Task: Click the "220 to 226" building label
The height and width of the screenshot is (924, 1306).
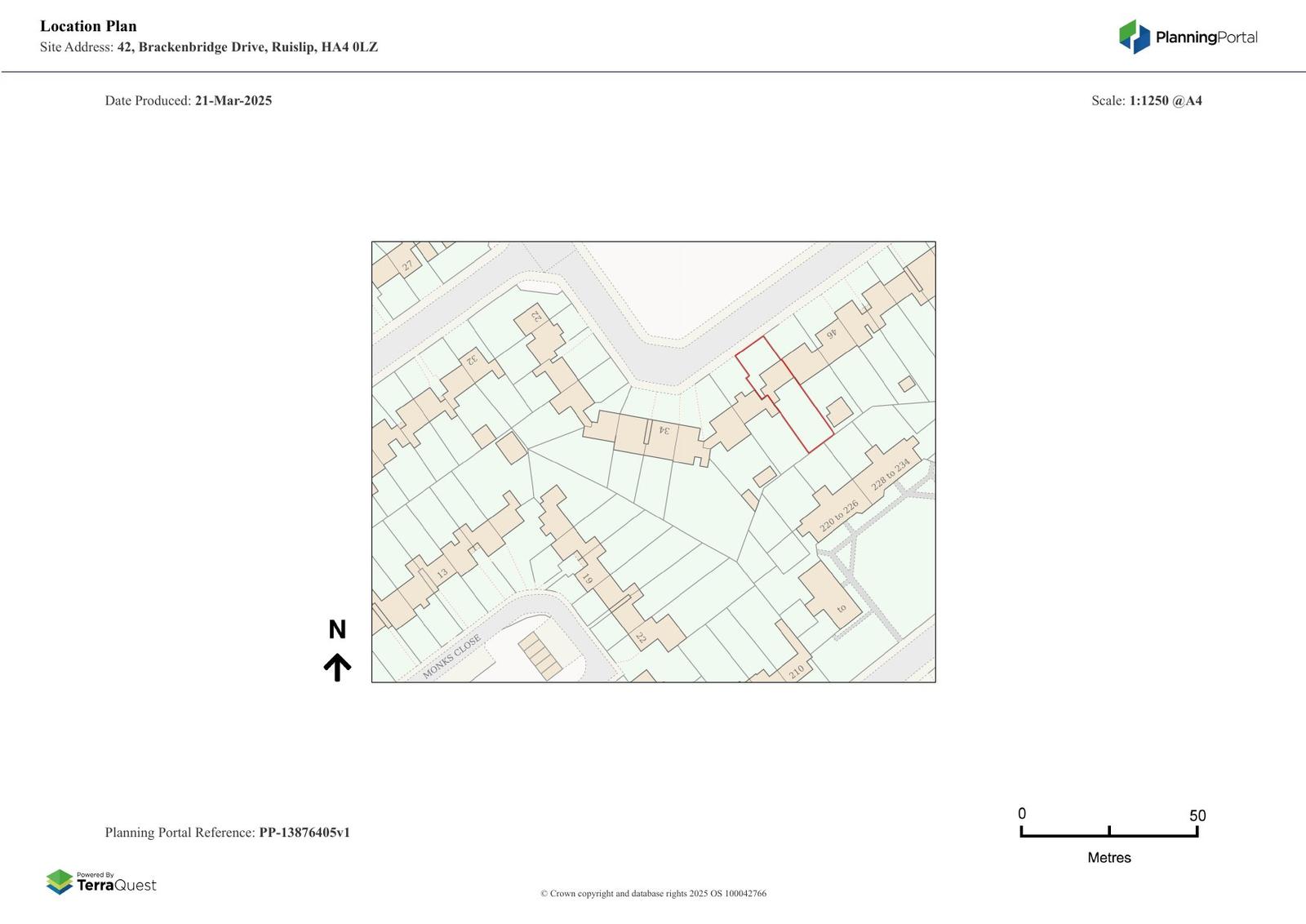Action: click(x=838, y=516)
